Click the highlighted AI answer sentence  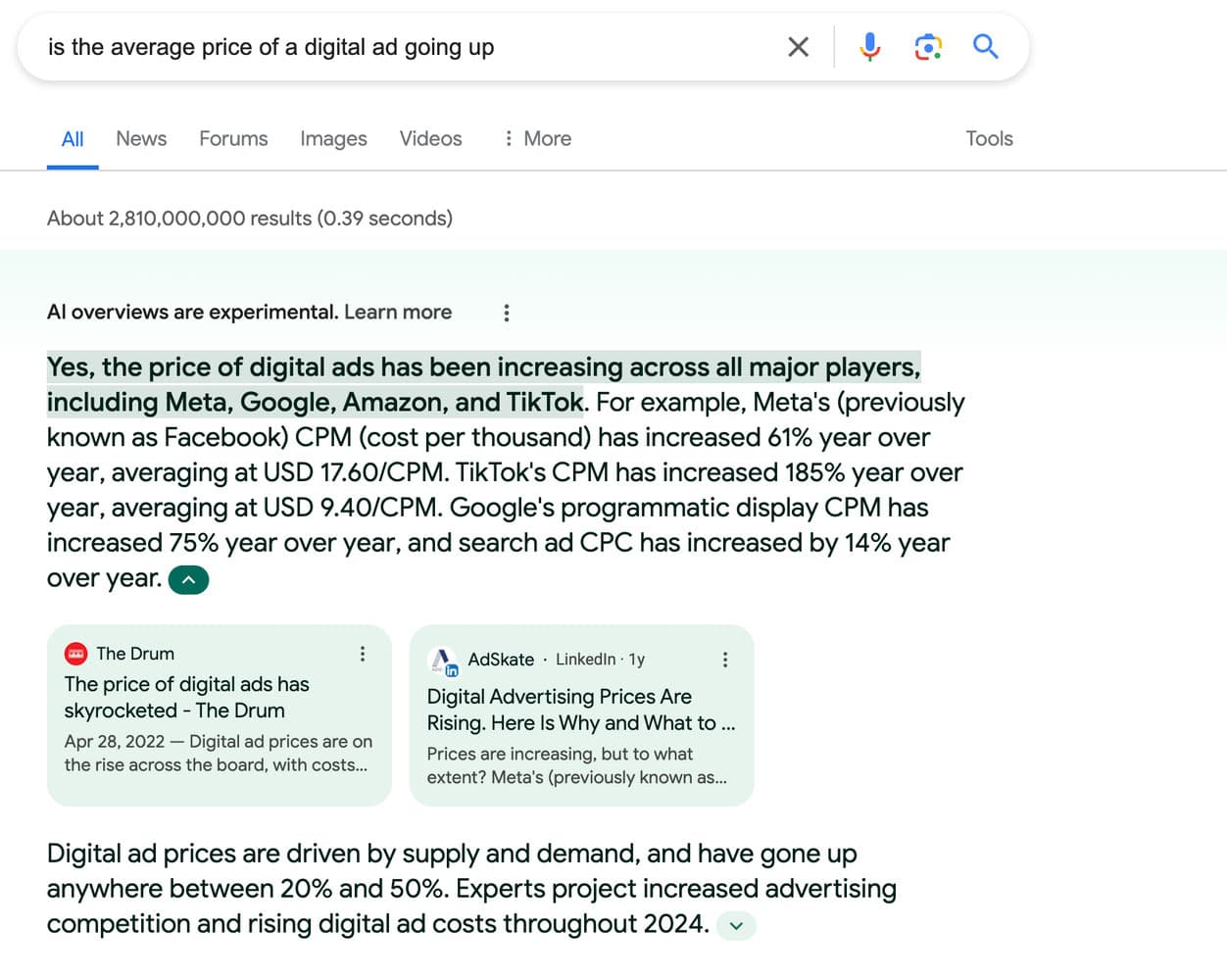tap(484, 384)
